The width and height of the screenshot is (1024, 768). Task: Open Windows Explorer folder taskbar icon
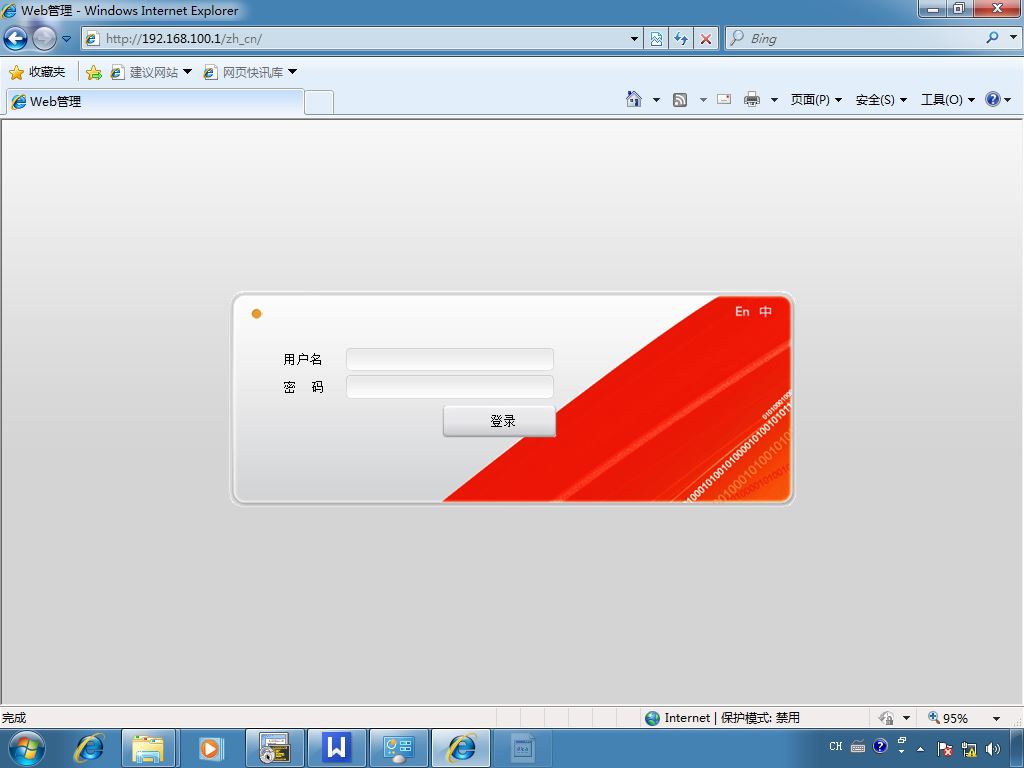click(148, 748)
